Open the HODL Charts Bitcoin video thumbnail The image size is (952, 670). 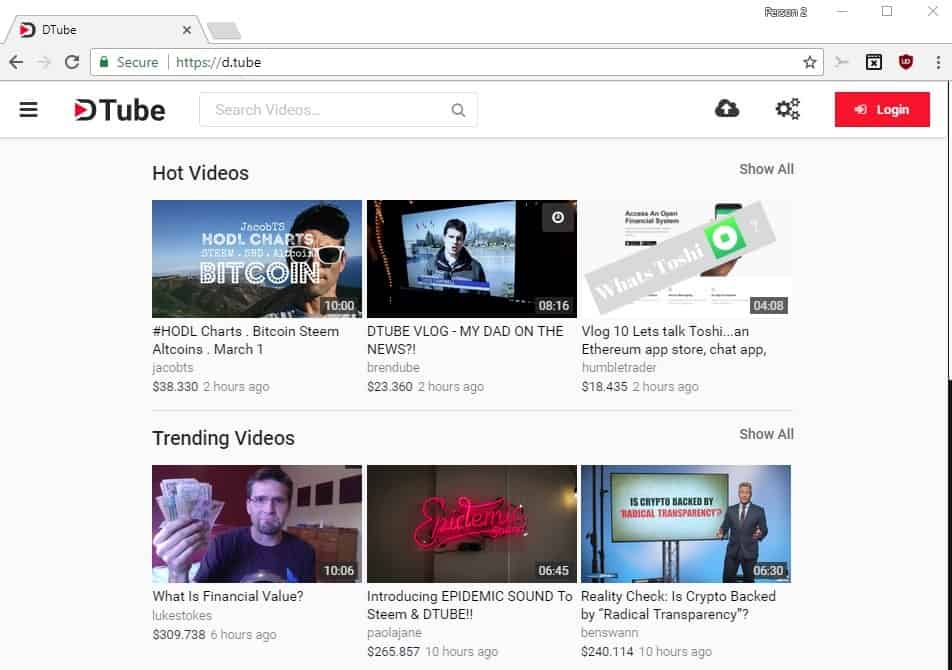tap(257, 259)
